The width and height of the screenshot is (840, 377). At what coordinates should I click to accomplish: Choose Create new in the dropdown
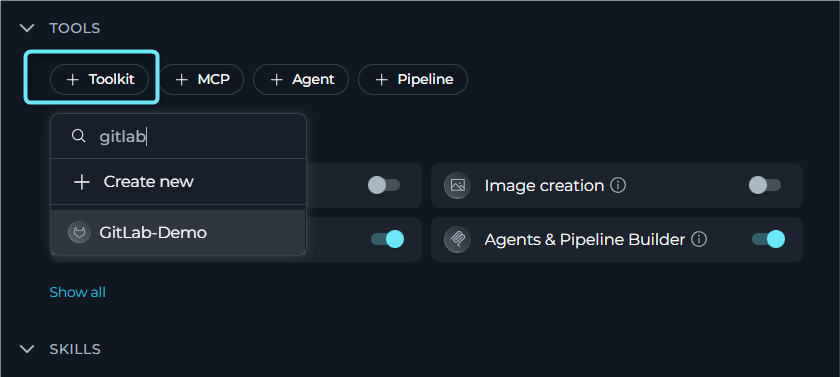coord(178,182)
